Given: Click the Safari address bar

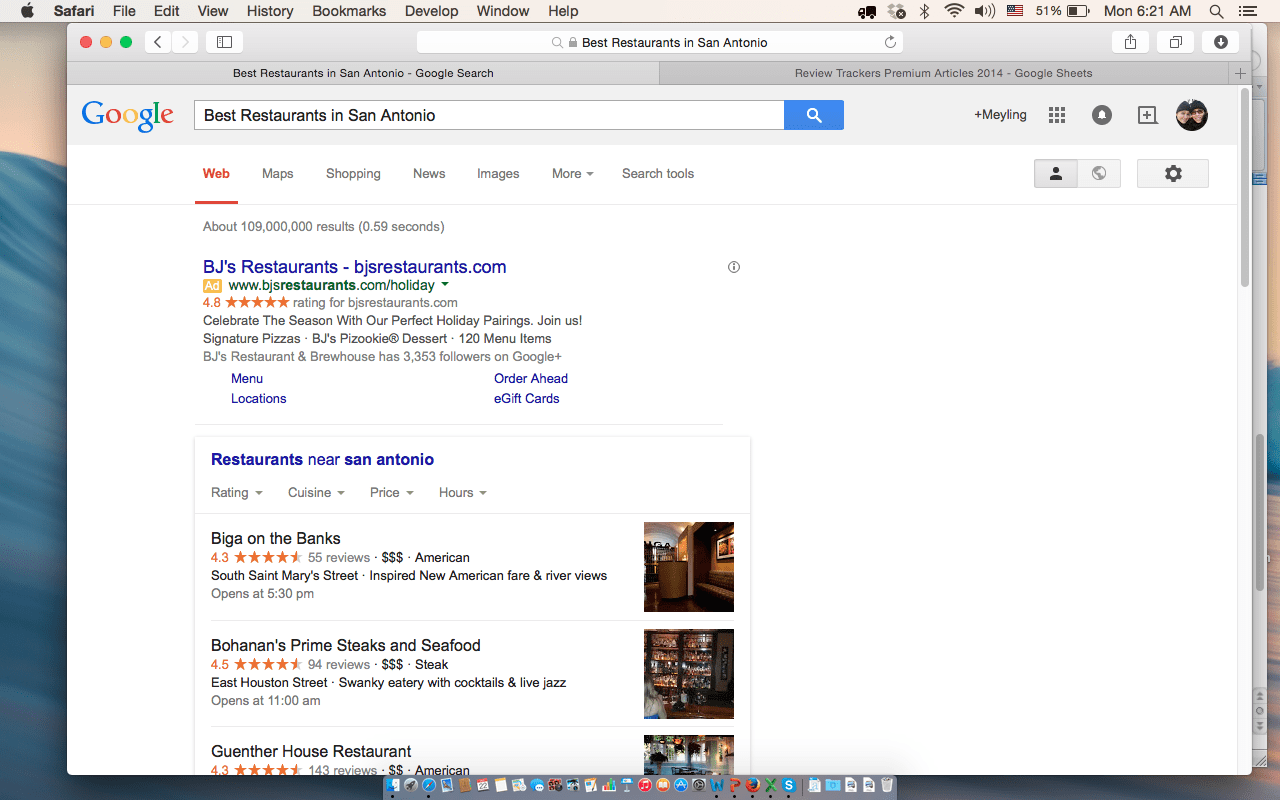Looking at the screenshot, I should [660, 42].
